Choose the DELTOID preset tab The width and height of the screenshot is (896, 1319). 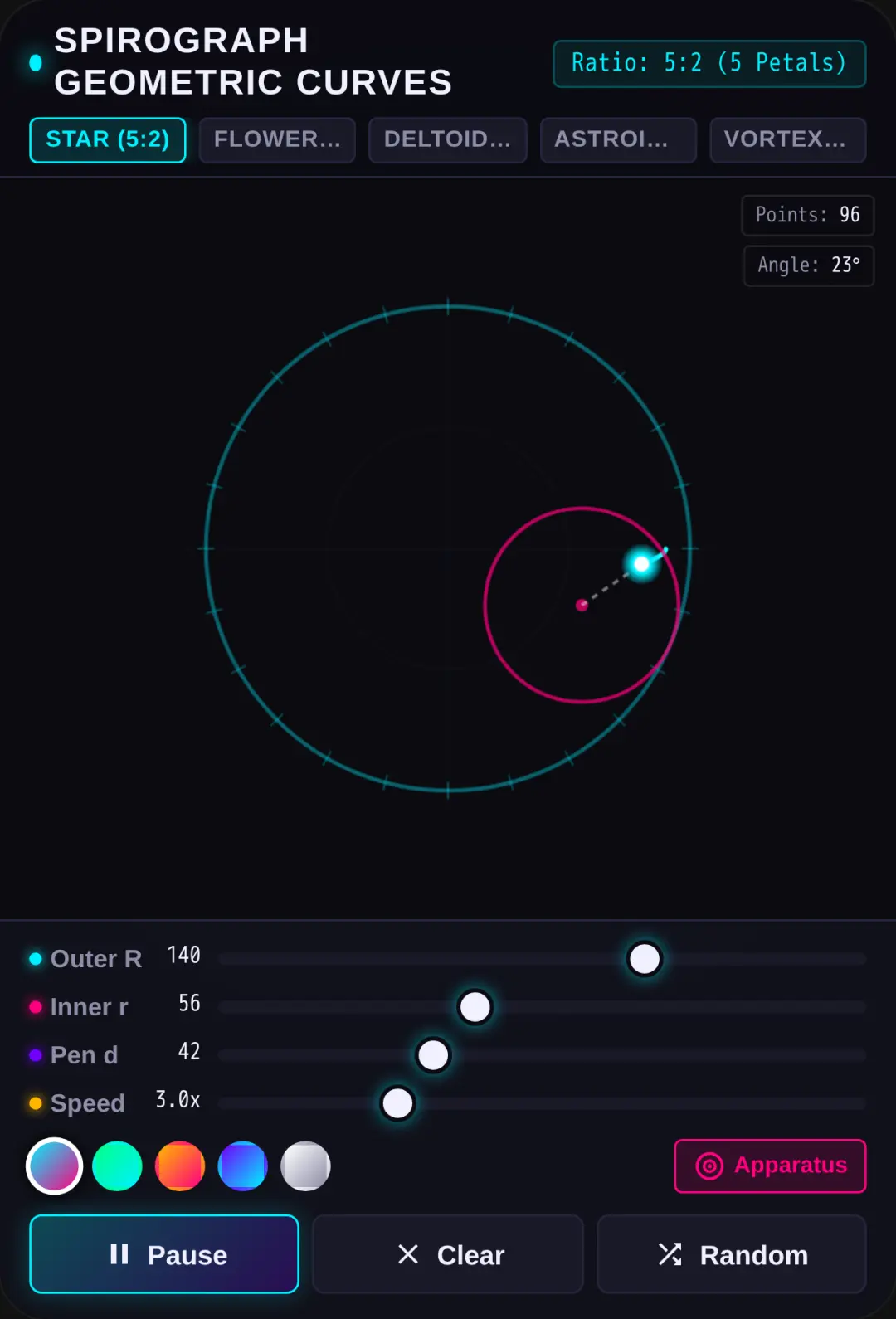click(x=447, y=139)
